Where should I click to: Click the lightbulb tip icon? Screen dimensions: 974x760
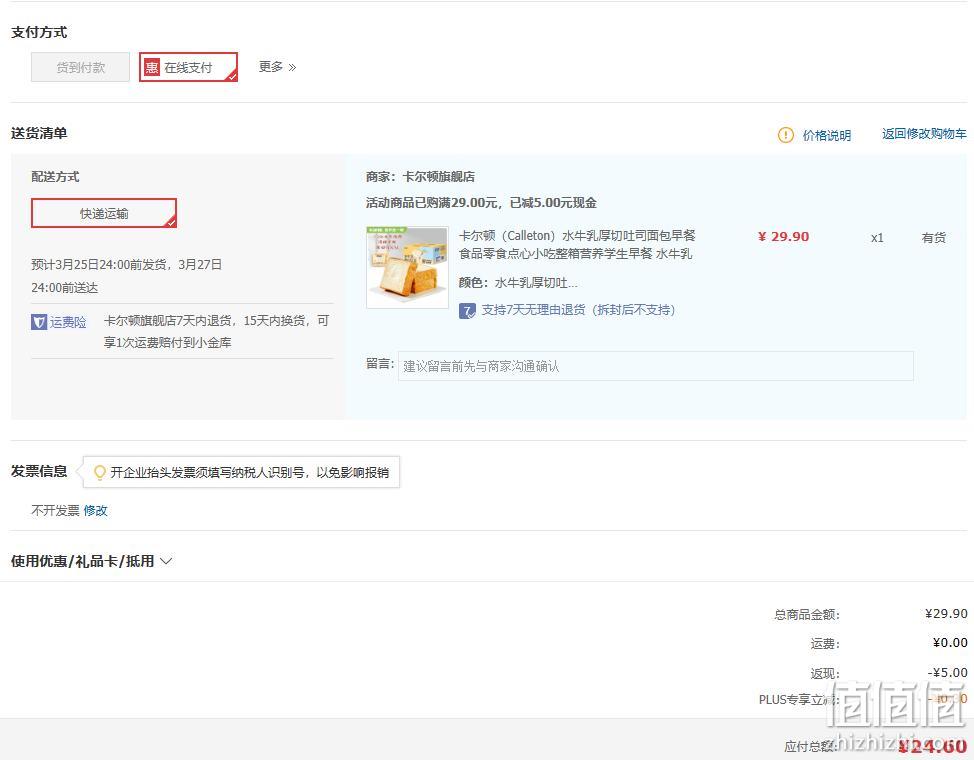(99, 472)
